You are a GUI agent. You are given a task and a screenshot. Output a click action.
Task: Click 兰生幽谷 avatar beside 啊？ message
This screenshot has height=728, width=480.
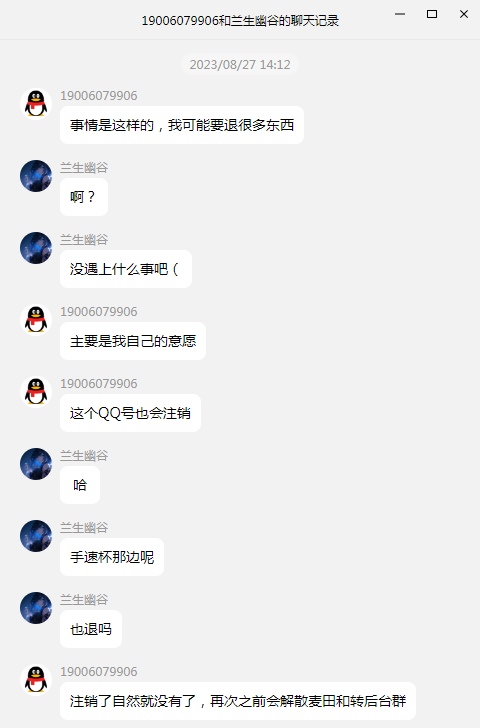[36, 176]
